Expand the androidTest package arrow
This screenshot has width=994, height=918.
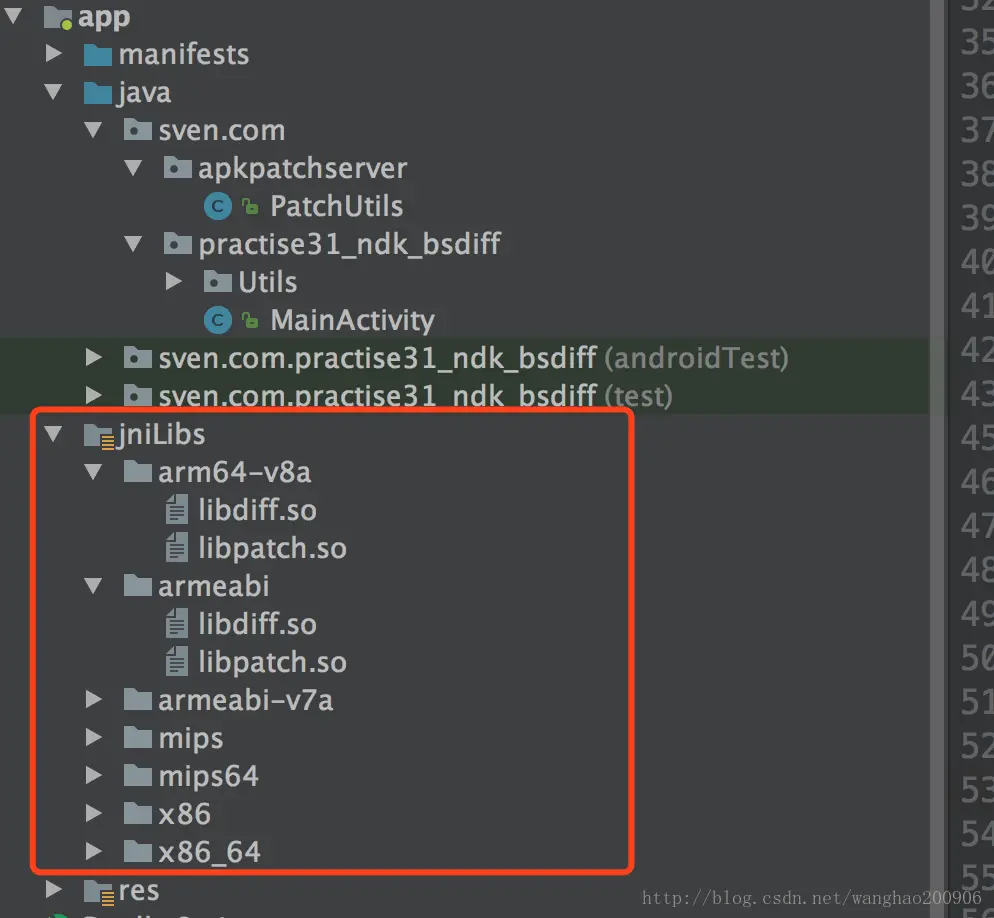pos(94,358)
